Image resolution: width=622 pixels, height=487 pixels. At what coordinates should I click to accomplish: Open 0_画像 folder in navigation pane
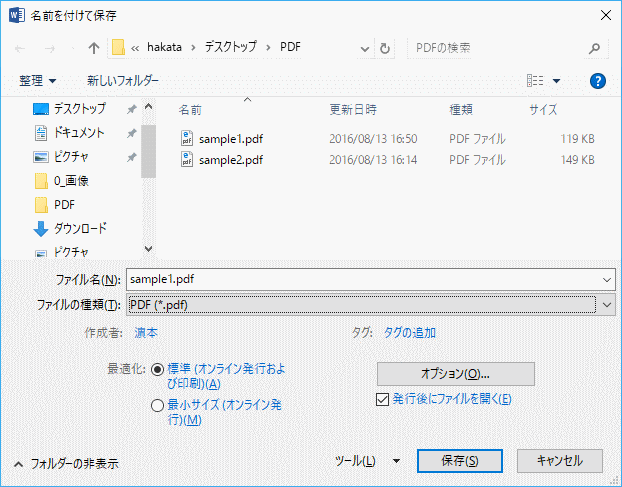point(71,181)
